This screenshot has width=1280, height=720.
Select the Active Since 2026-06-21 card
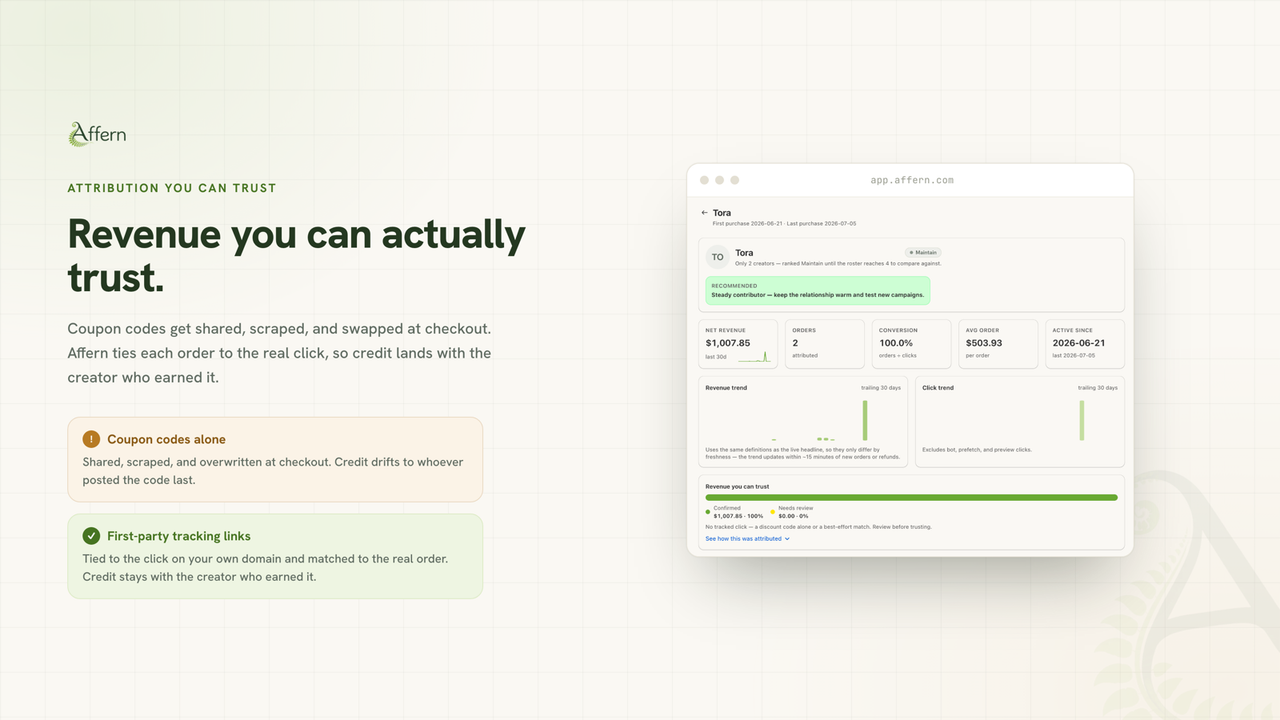[1084, 344]
